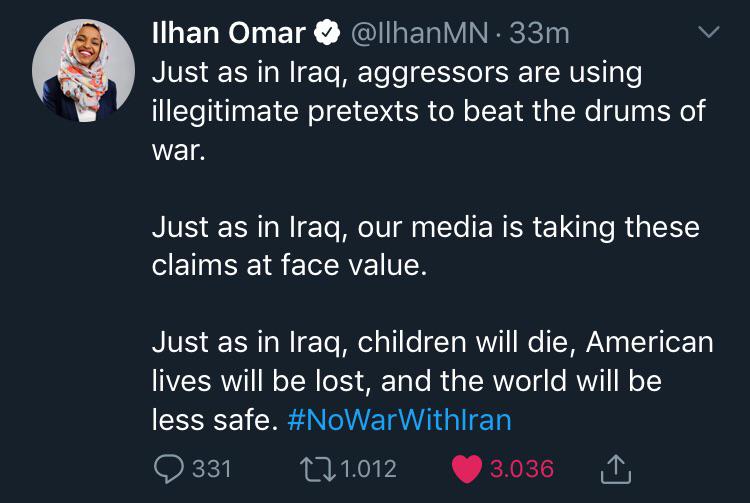The height and width of the screenshot is (503, 750).
Task: Click the paragraph about children will die
Action: pyautogui.click(x=430, y=381)
